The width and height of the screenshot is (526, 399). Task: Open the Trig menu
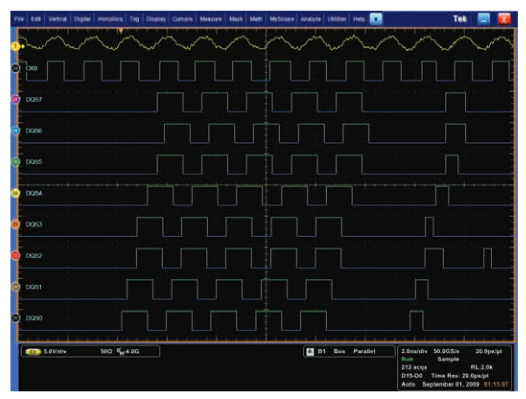(x=134, y=19)
